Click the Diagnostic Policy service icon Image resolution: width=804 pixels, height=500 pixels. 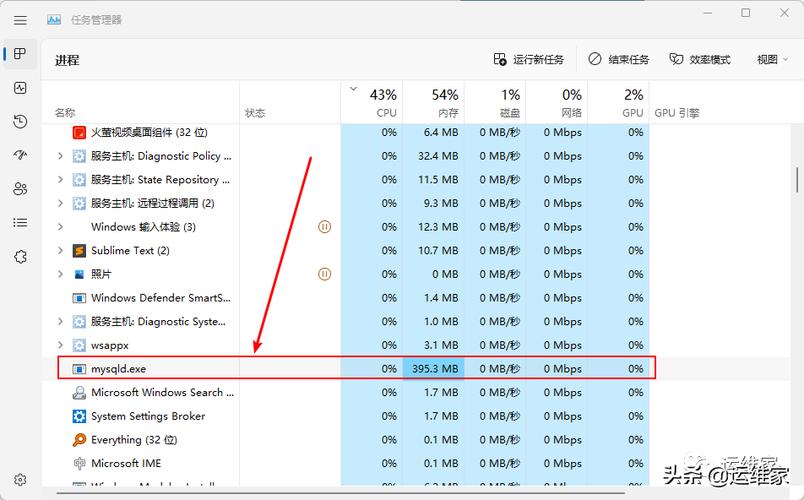click(x=79, y=156)
